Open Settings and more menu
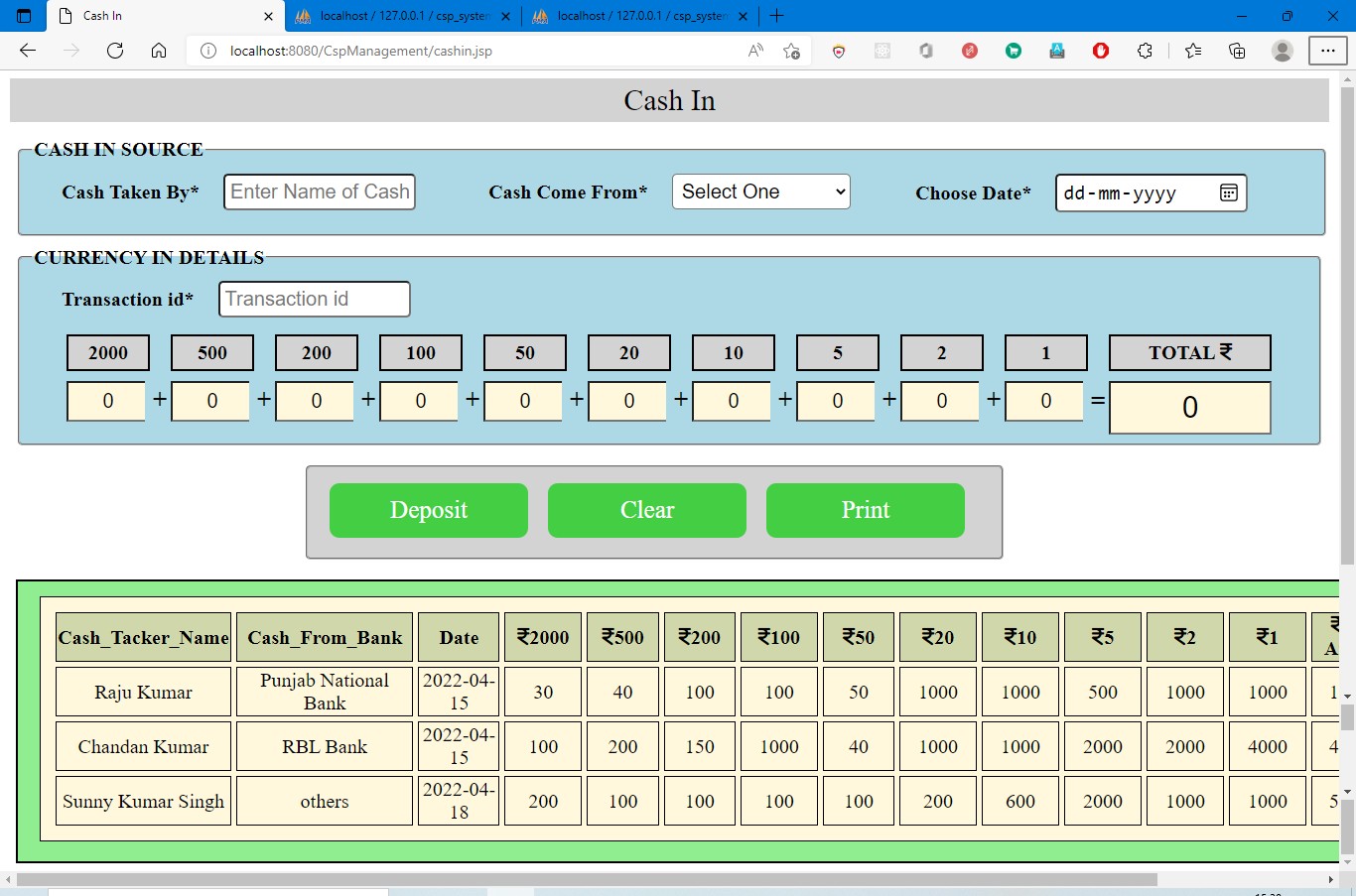Screen dimensions: 1356x896 point(1327,51)
